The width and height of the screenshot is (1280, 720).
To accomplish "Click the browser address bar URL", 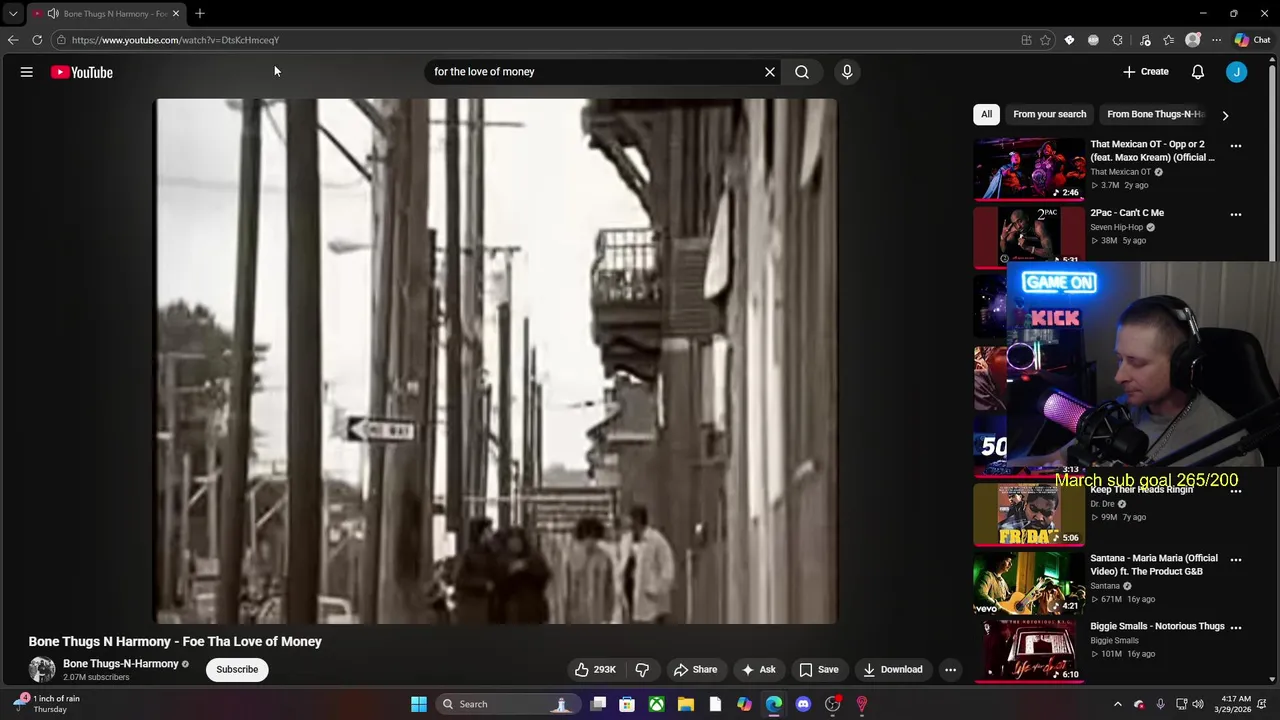I will click(x=175, y=40).
